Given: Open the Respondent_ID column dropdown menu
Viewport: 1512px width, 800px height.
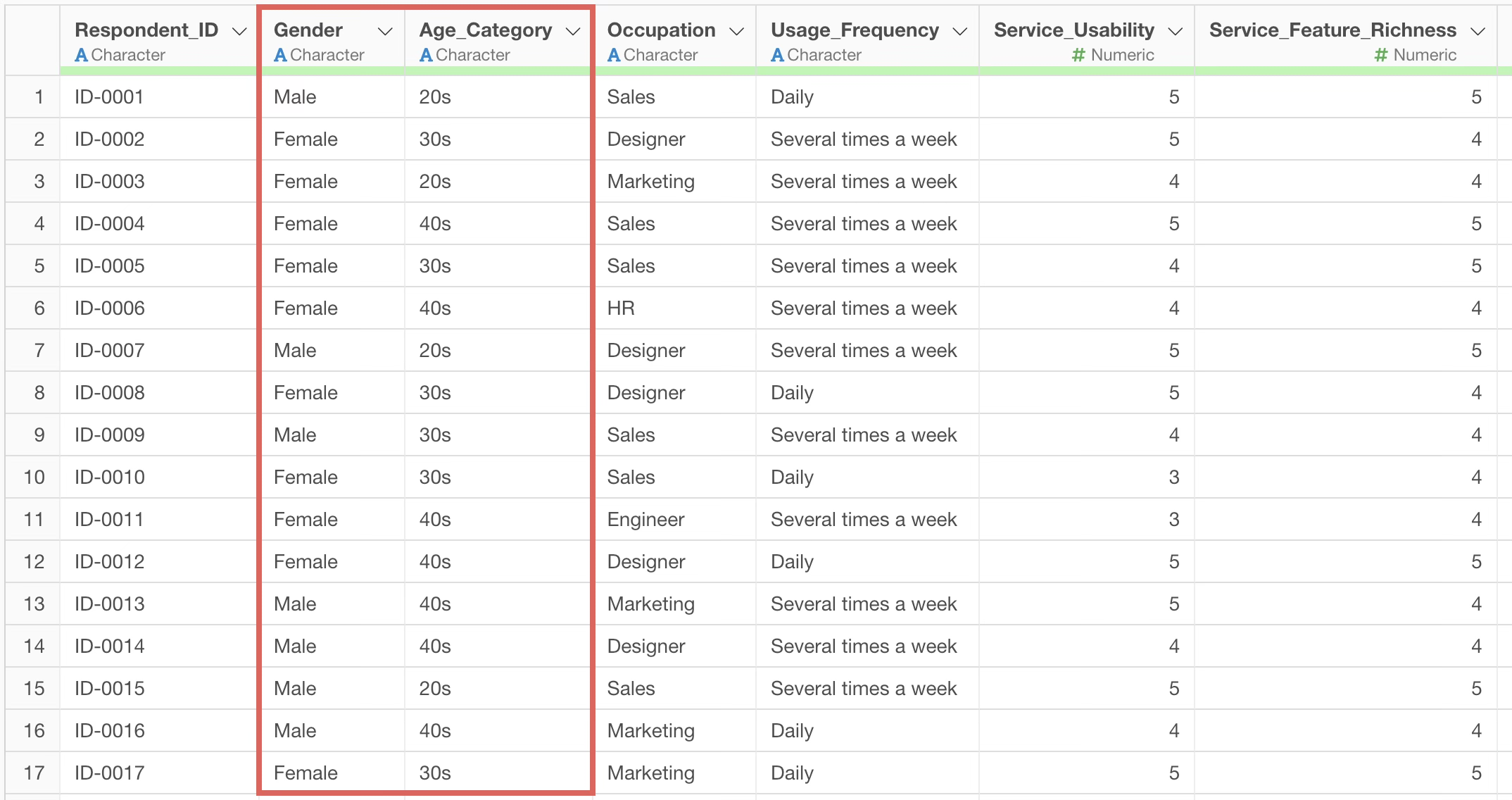Looking at the screenshot, I should pyautogui.click(x=239, y=32).
